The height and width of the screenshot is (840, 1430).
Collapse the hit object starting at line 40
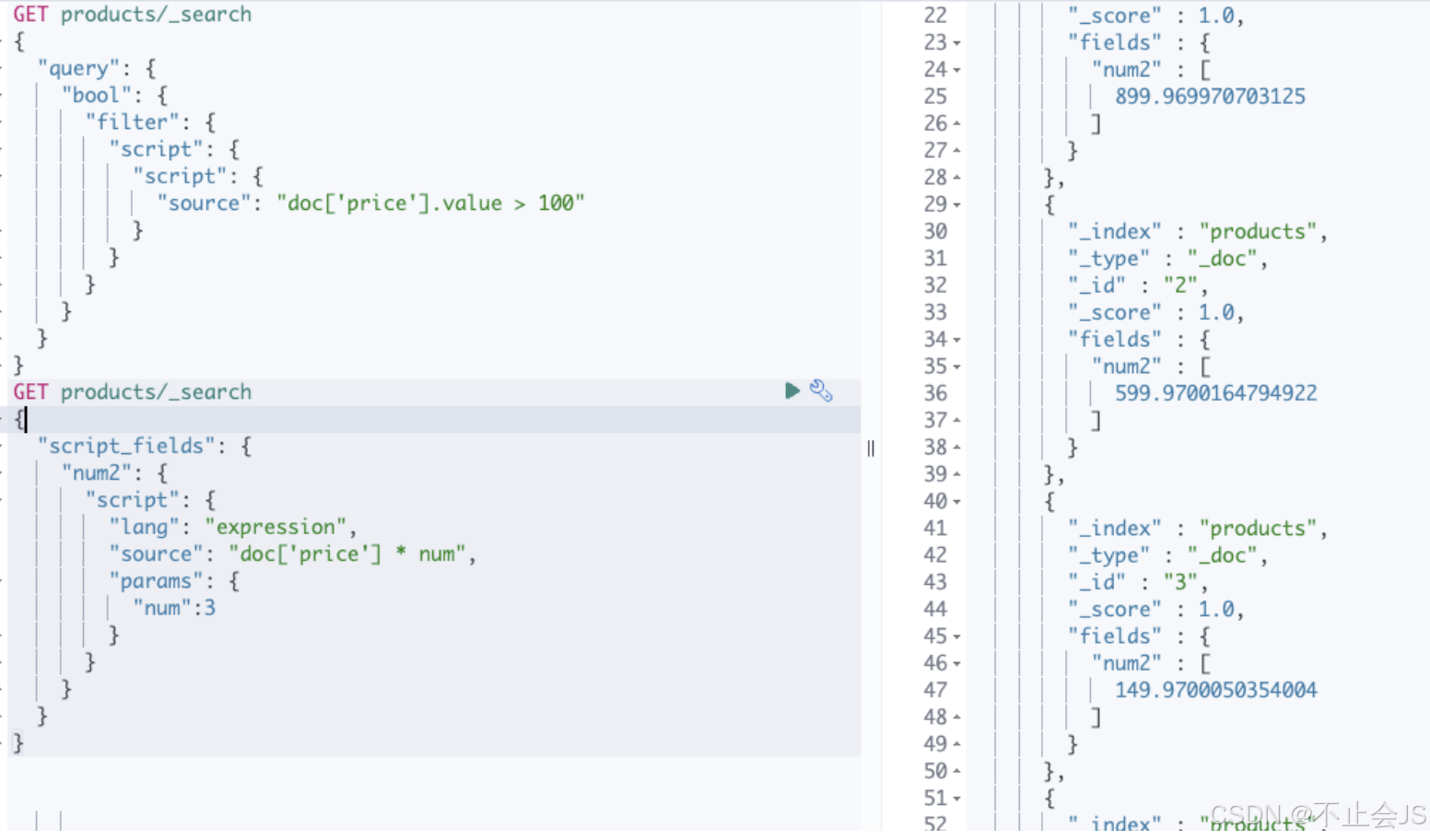point(956,502)
